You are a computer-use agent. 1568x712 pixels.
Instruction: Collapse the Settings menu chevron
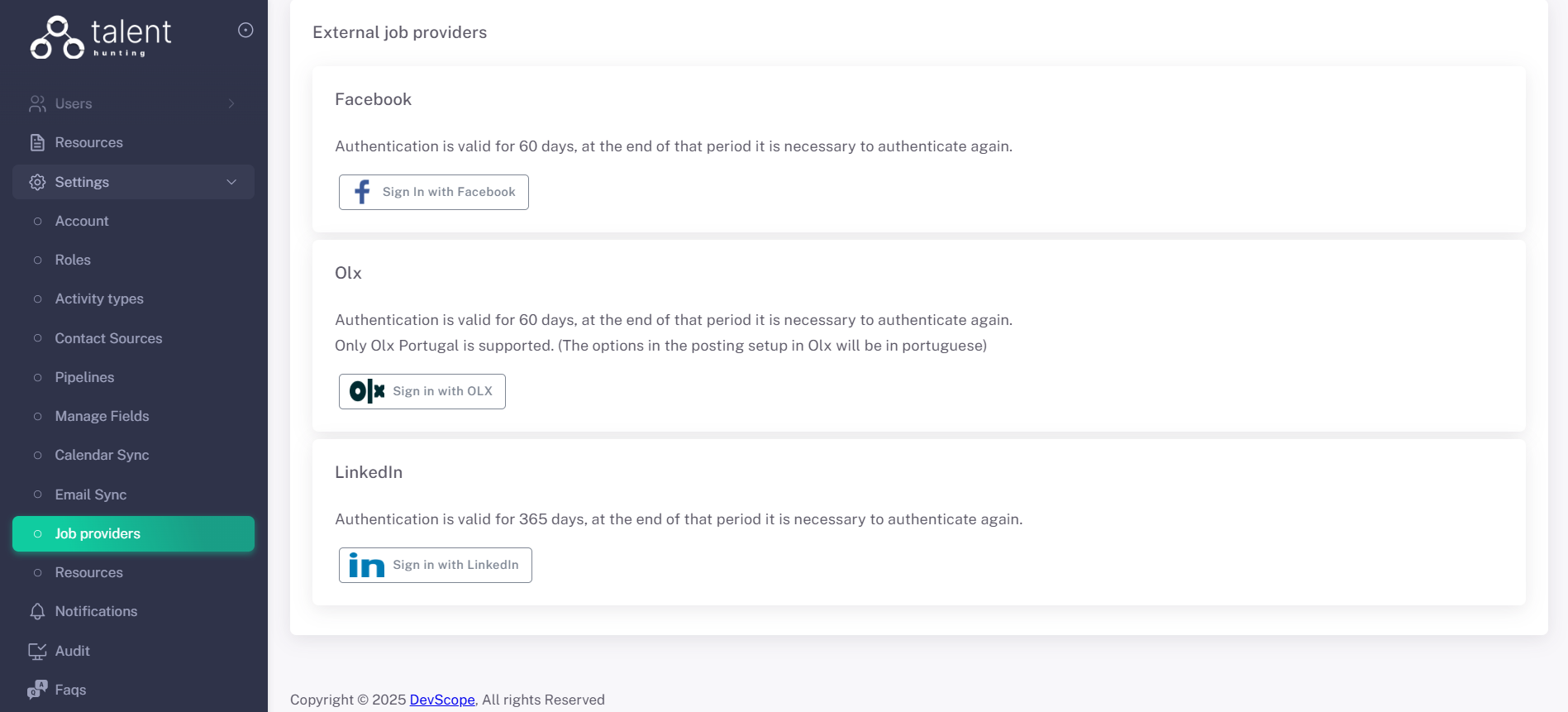point(231,182)
